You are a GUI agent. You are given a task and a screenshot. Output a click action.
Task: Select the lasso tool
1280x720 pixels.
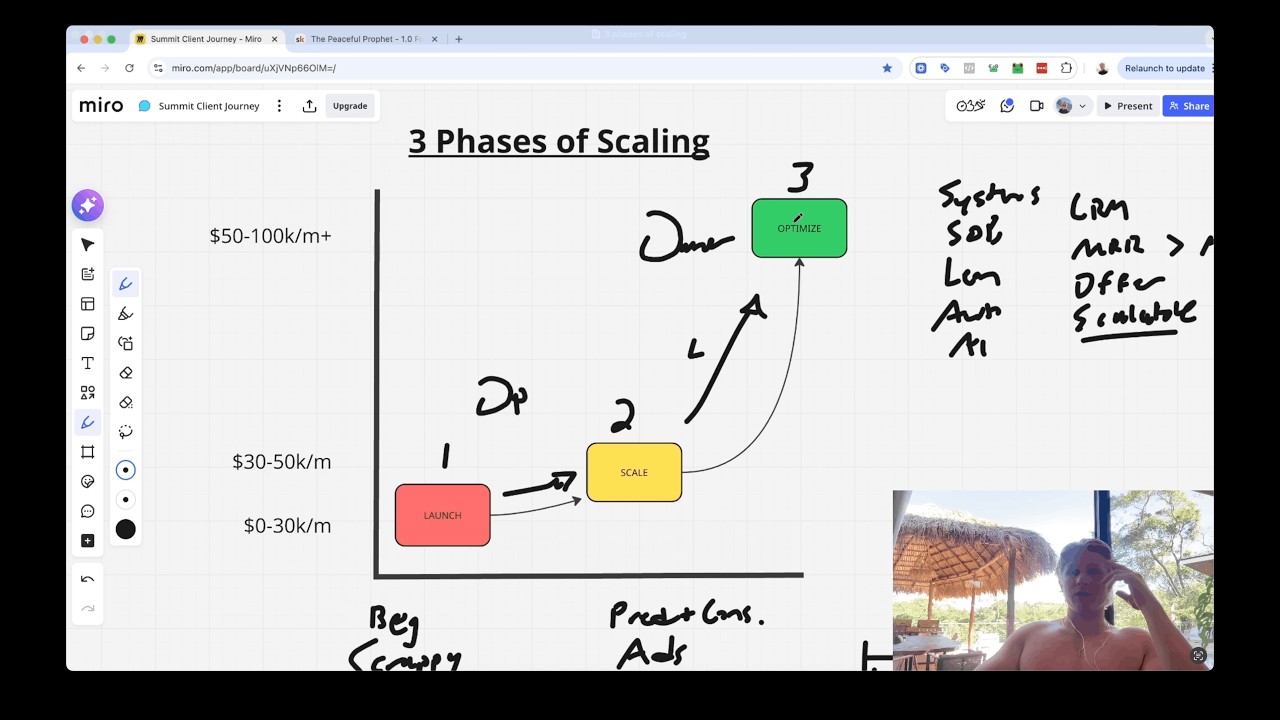click(x=126, y=432)
